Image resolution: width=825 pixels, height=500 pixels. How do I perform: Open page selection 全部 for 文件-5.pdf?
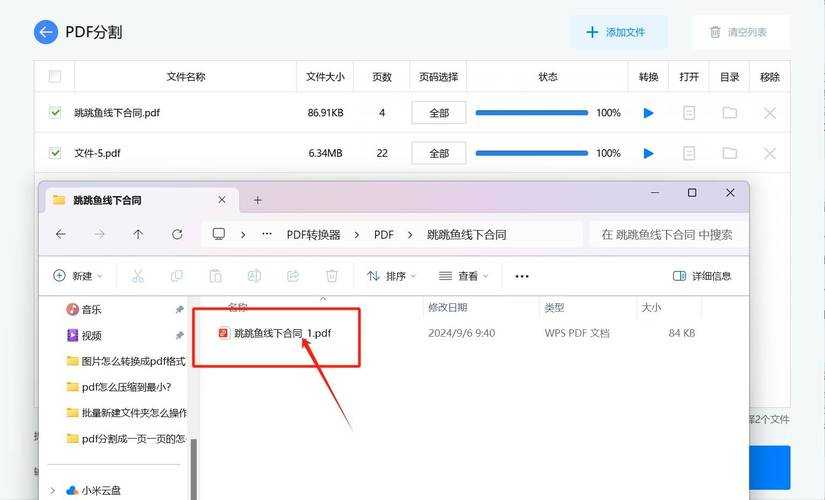coord(439,153)
